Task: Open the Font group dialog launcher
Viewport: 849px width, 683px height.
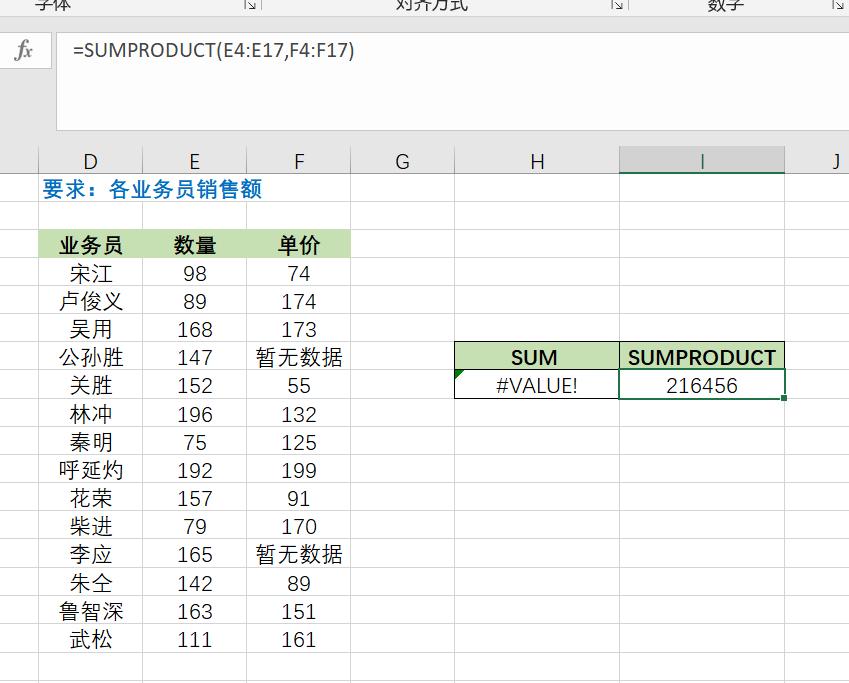Action: [x=250, y=5]
